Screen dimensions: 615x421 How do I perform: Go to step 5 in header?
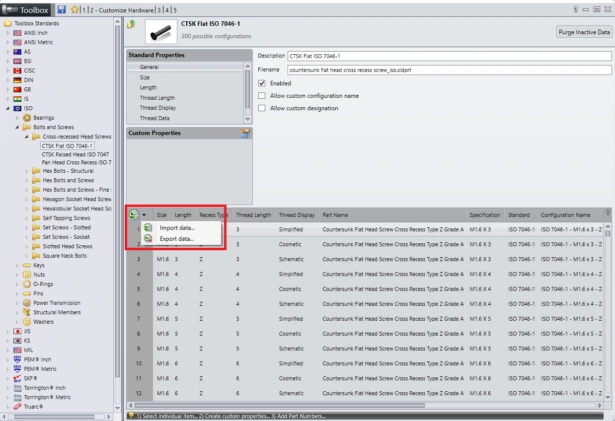click(x=175, y=10)
